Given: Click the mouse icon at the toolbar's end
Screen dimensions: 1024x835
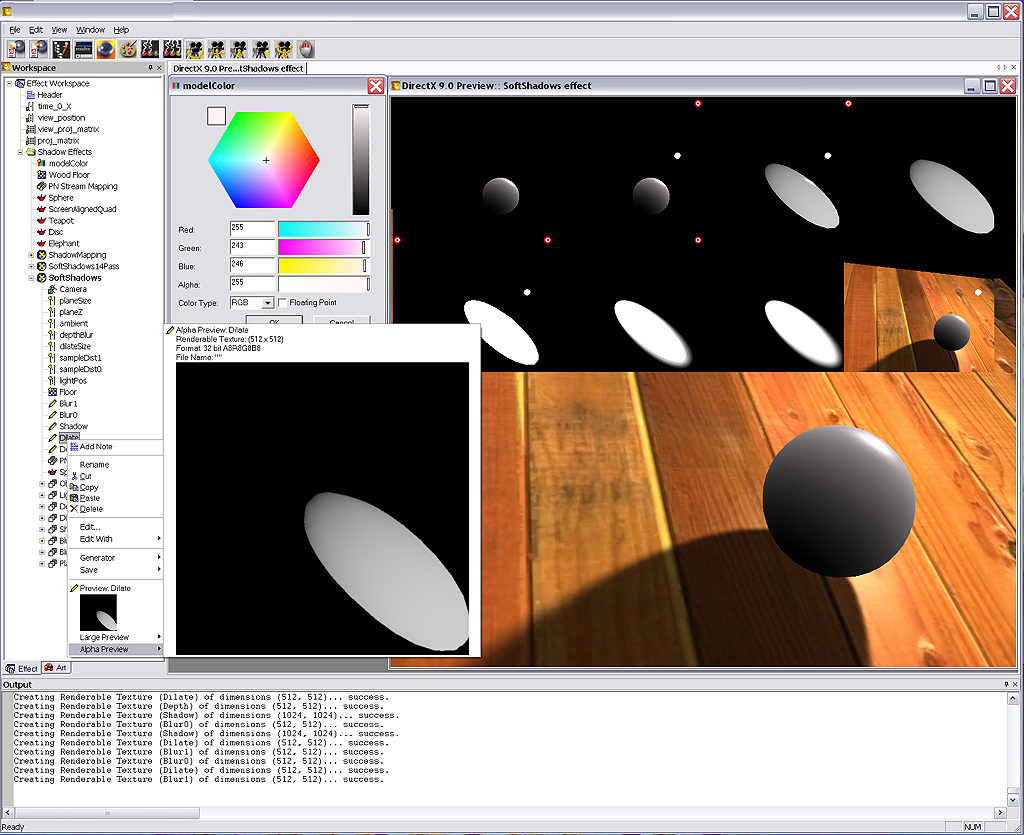Looking at the screenshot, I should pos(306,48).
